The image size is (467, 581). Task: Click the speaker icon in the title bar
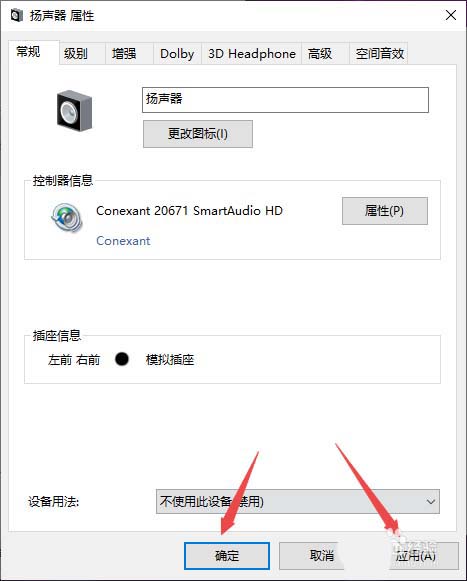click(x=16, y=16)
